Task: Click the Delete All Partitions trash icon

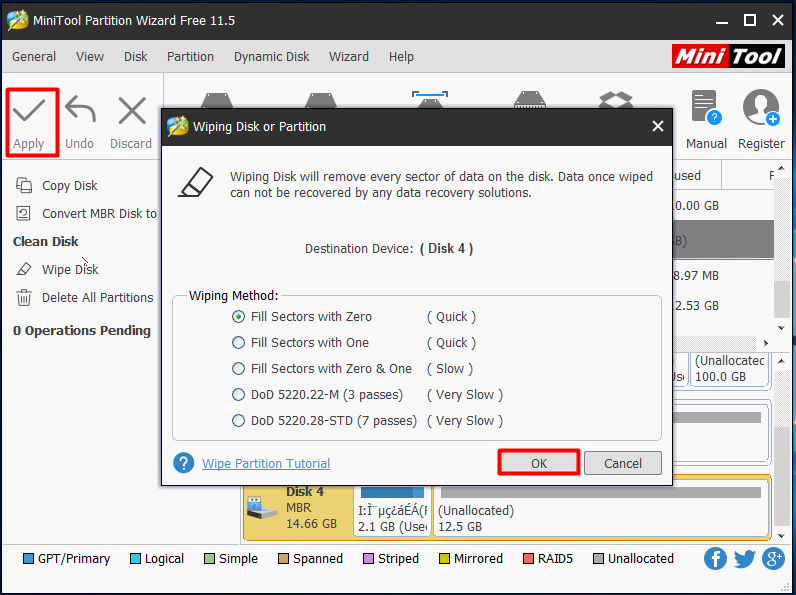Action: (24, 298)
